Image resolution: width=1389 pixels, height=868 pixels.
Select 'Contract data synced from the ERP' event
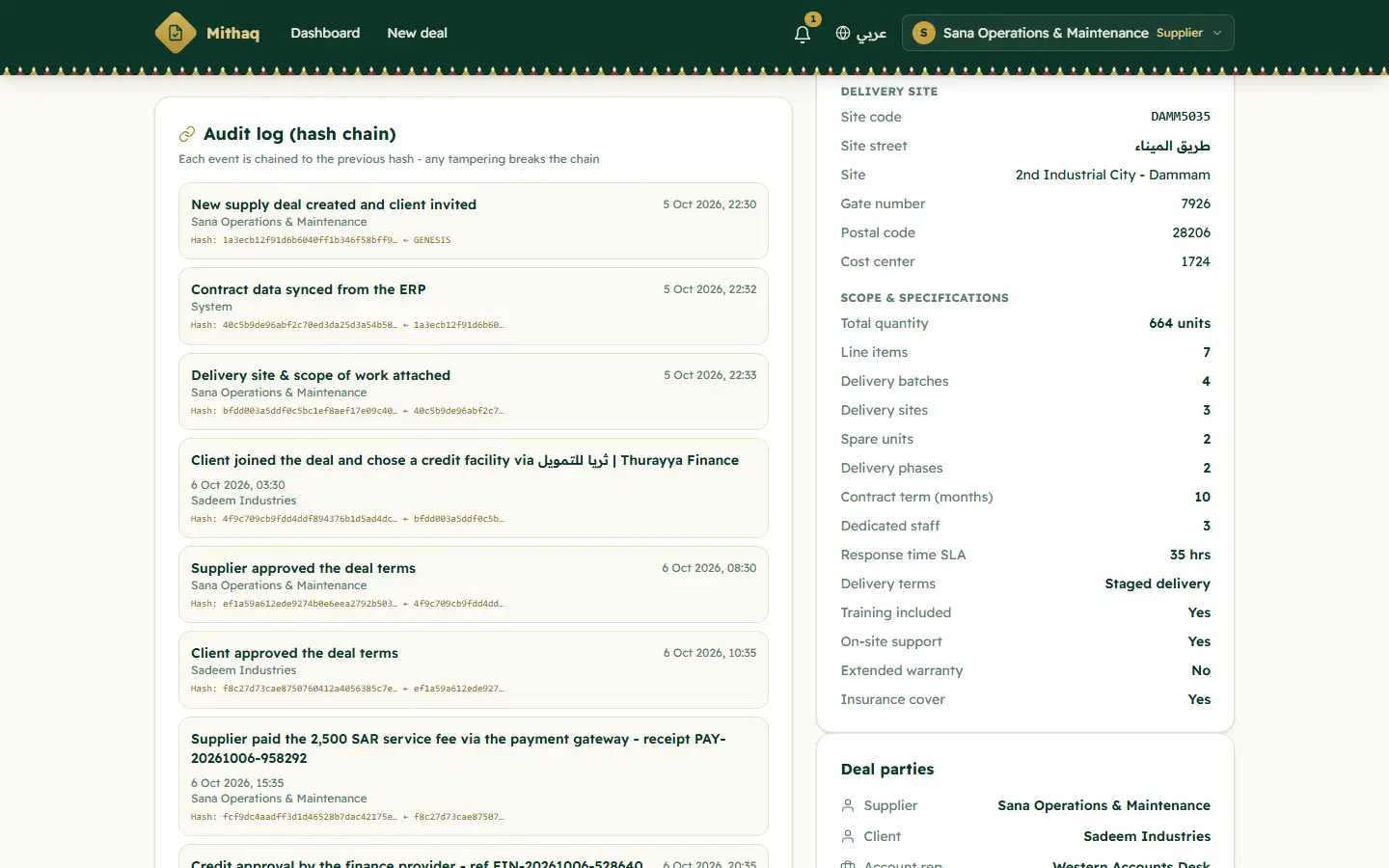click(x=474, y=306)
